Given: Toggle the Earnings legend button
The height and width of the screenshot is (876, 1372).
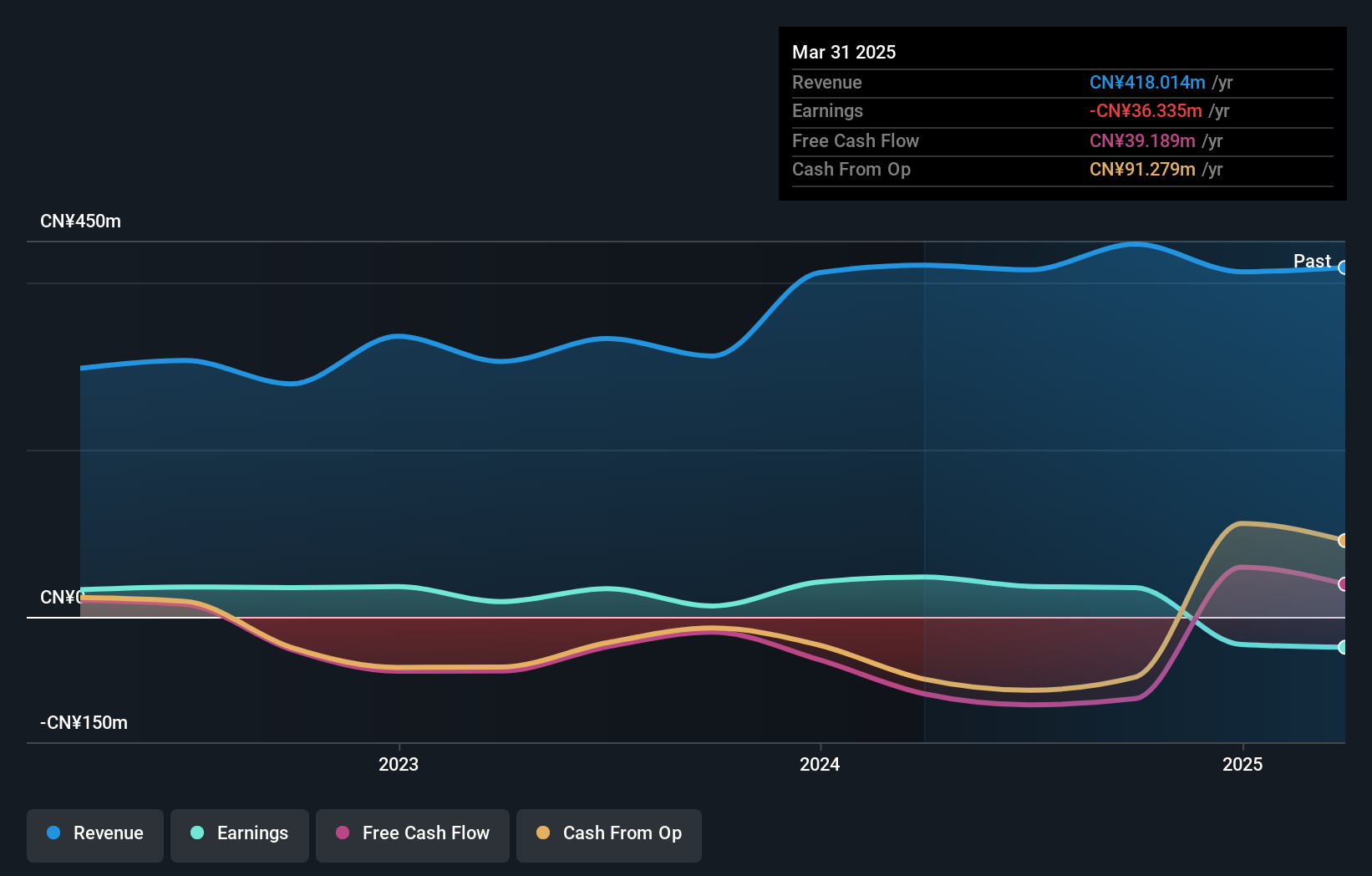Looking at the screenshot, I should 240,835.
